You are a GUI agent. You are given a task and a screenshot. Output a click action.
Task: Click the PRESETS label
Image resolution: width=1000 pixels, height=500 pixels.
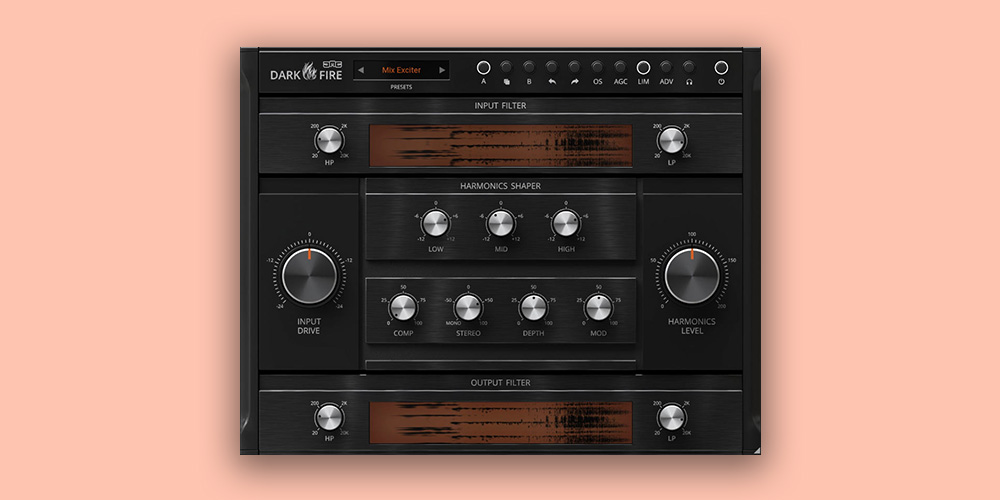[x=401, y=87]
